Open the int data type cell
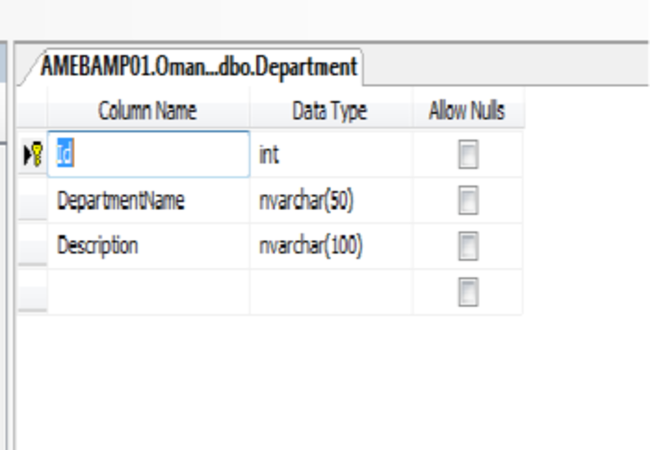Viewport: 650px width, 450px height. pos(330,155)
